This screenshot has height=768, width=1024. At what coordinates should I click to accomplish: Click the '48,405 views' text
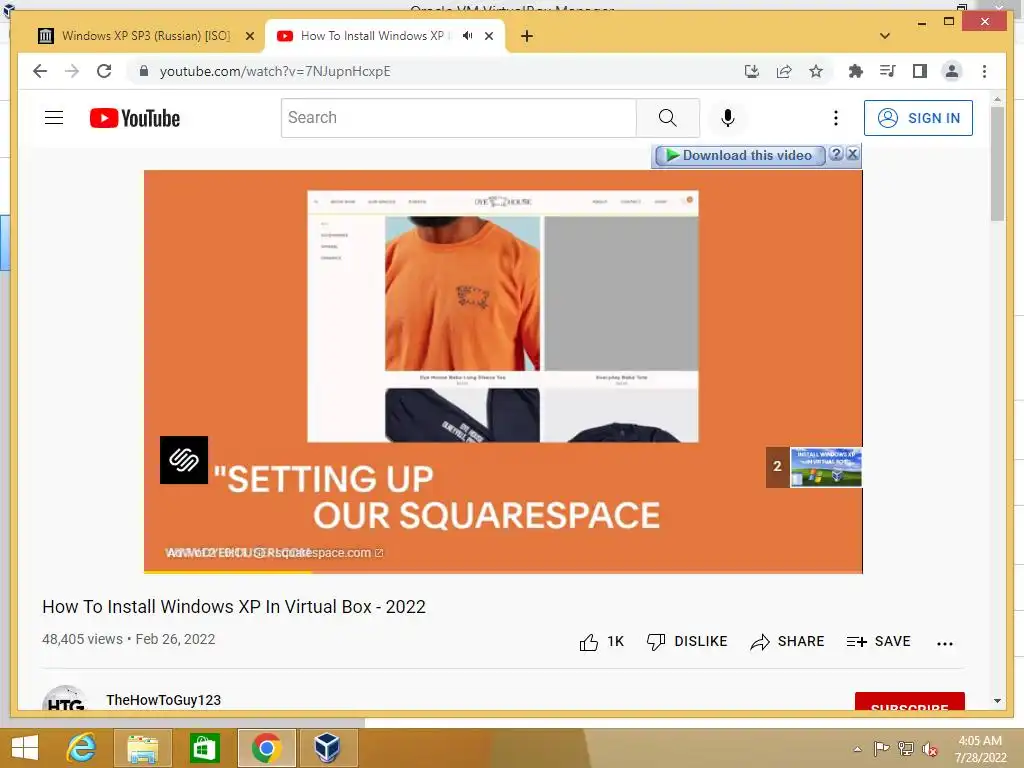[x=82, y=639]
